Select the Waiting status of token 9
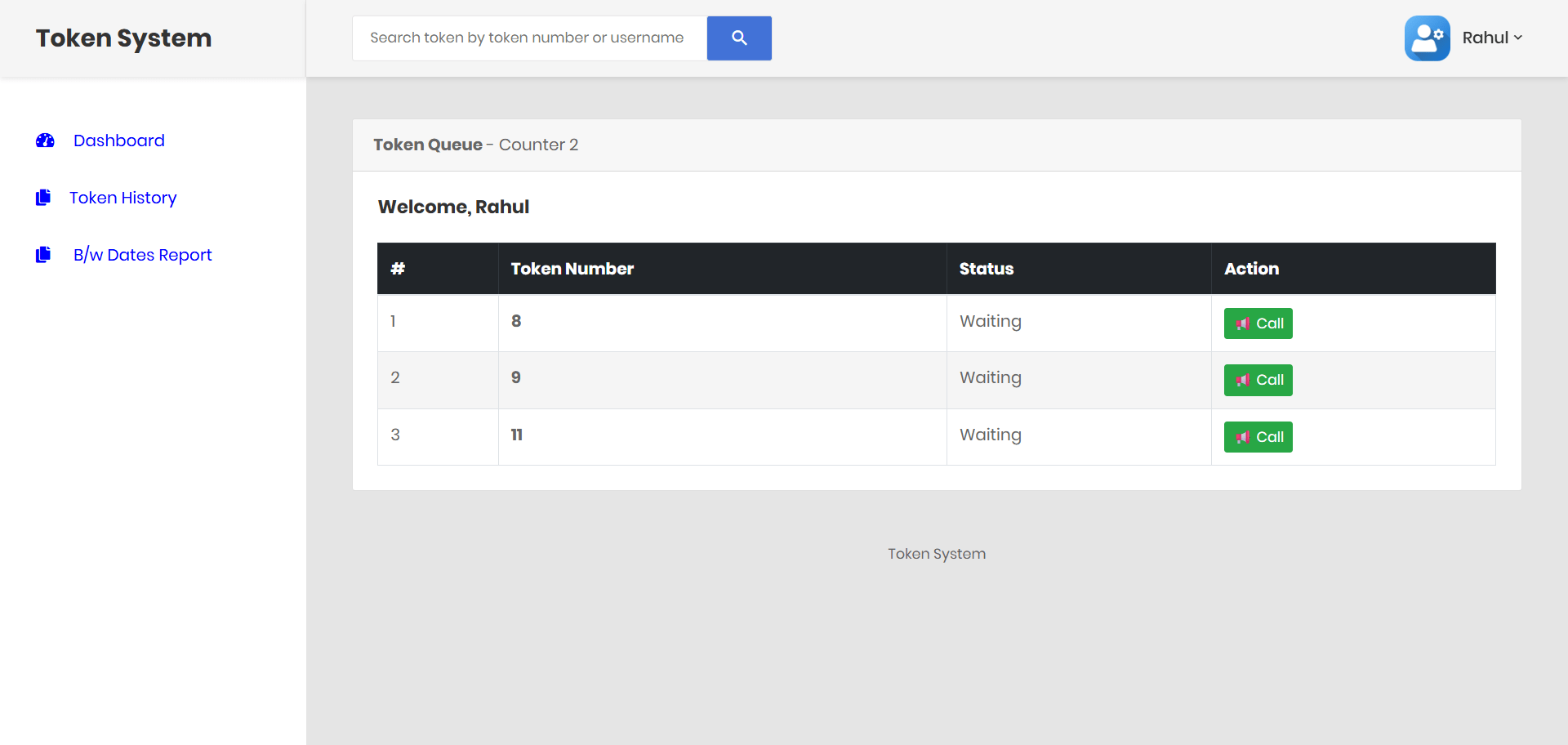The height and width of the screenshot is (745, 1568). [990, 377]
